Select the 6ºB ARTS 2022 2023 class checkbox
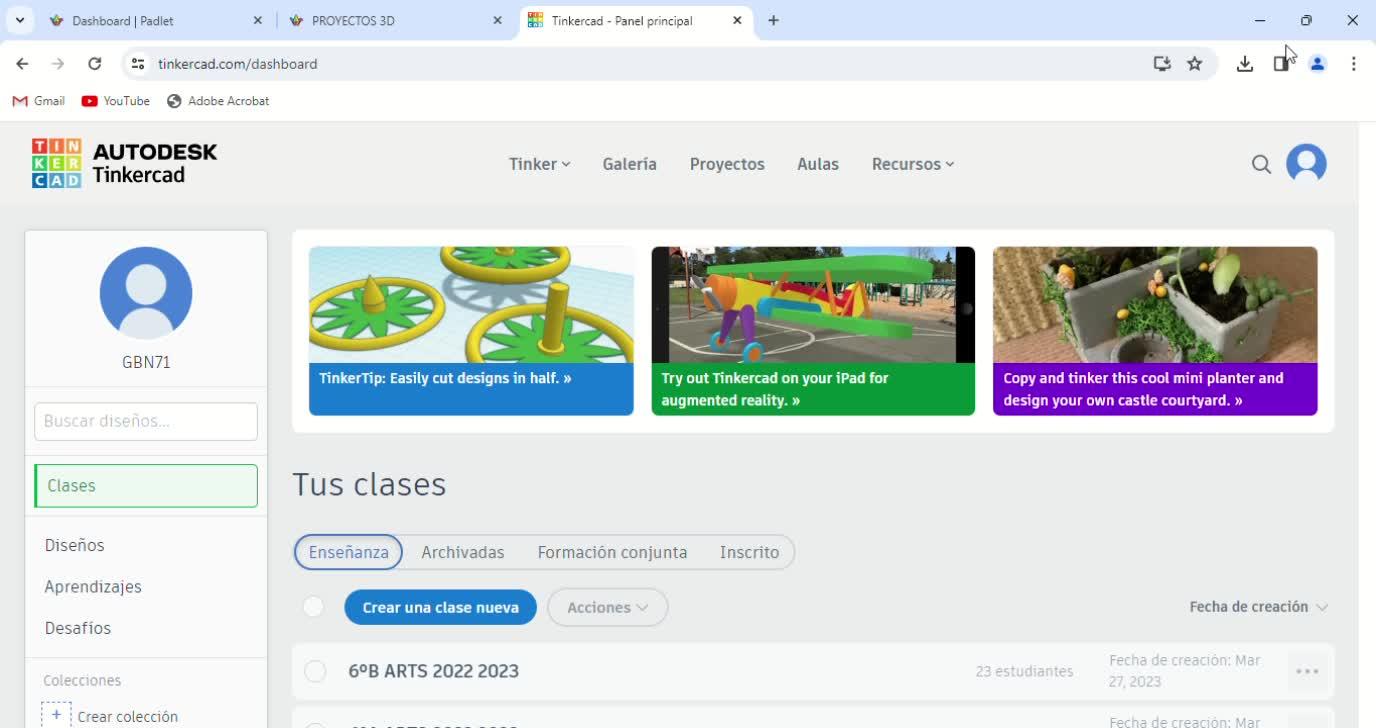The width and height of the screenshot is (1376, 728). point(315,671)
